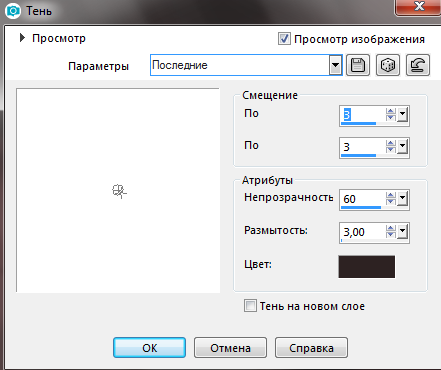Click the Размытость spinner arrows
Image resolution: width=441 pixels, height=370 pixels.
click(x=391, y=231)
